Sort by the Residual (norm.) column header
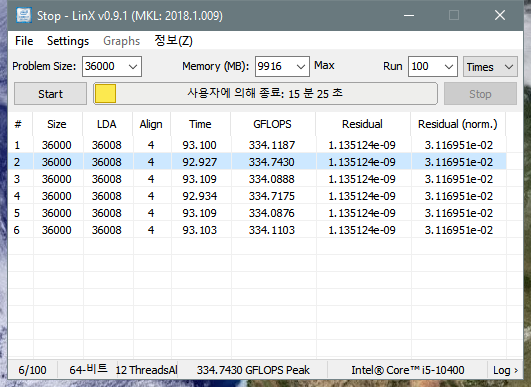This screenshot has width=531, height=387. pos(458,124)
